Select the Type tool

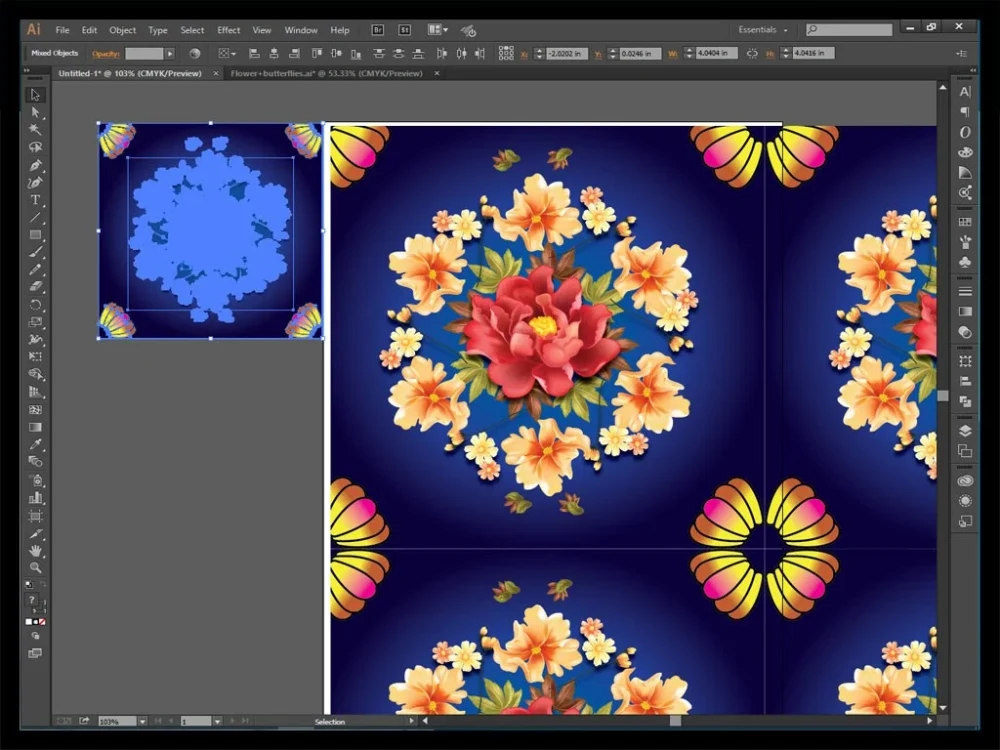35,200
